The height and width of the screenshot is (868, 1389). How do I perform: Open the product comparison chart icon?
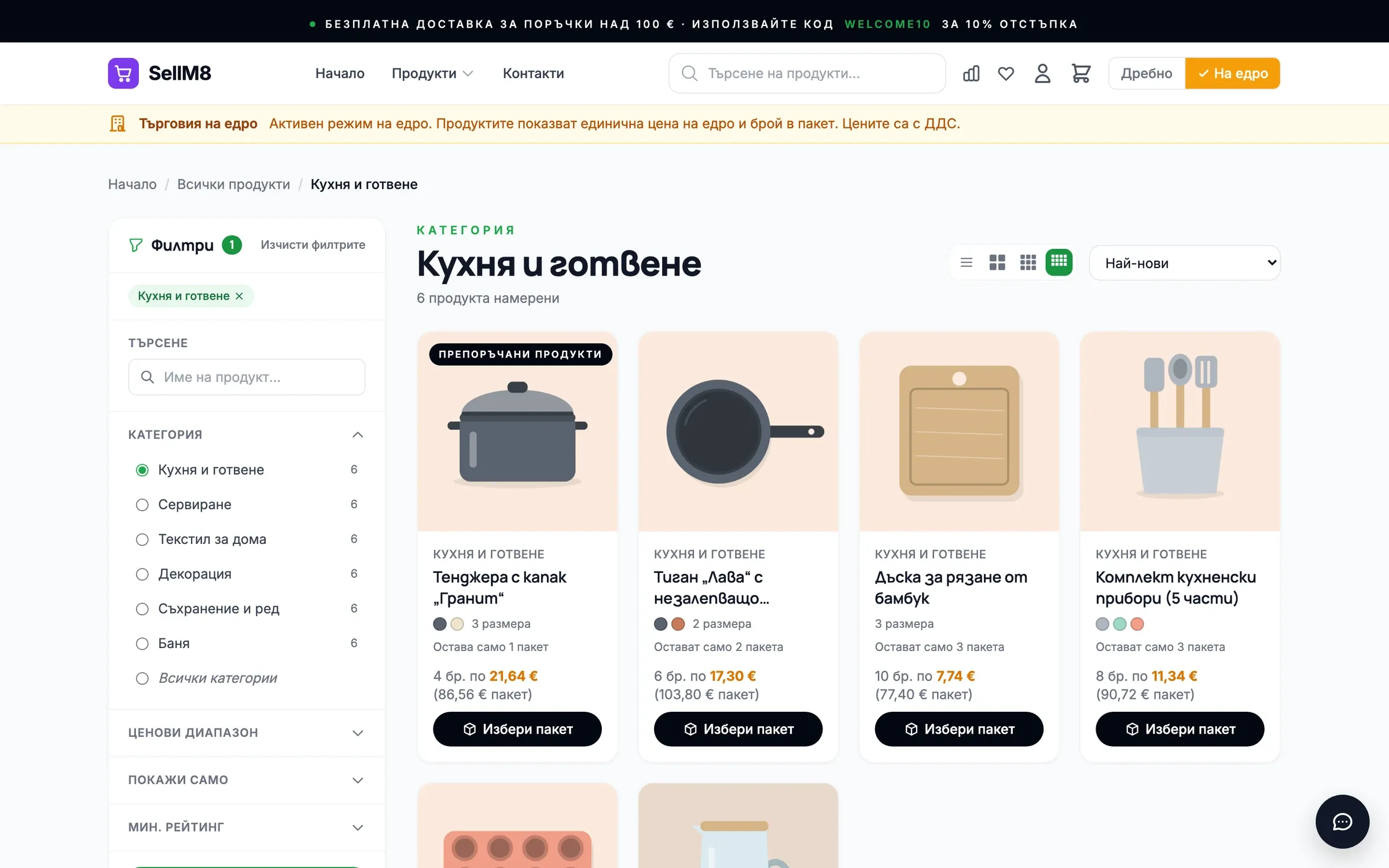click(x=971, y=73)
